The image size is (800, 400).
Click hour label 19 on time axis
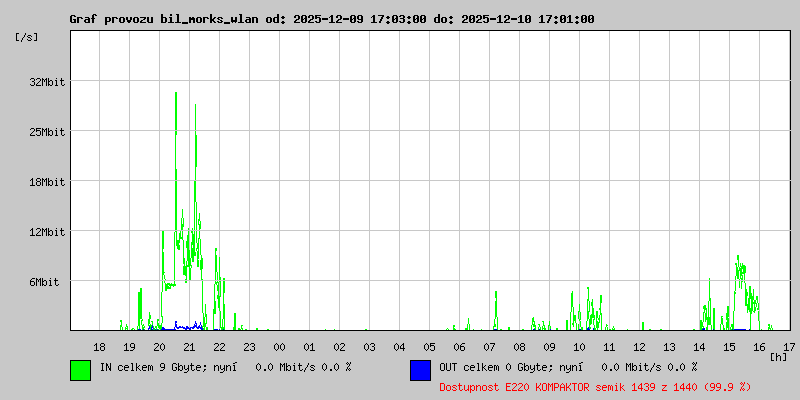[x=130, y=347]
